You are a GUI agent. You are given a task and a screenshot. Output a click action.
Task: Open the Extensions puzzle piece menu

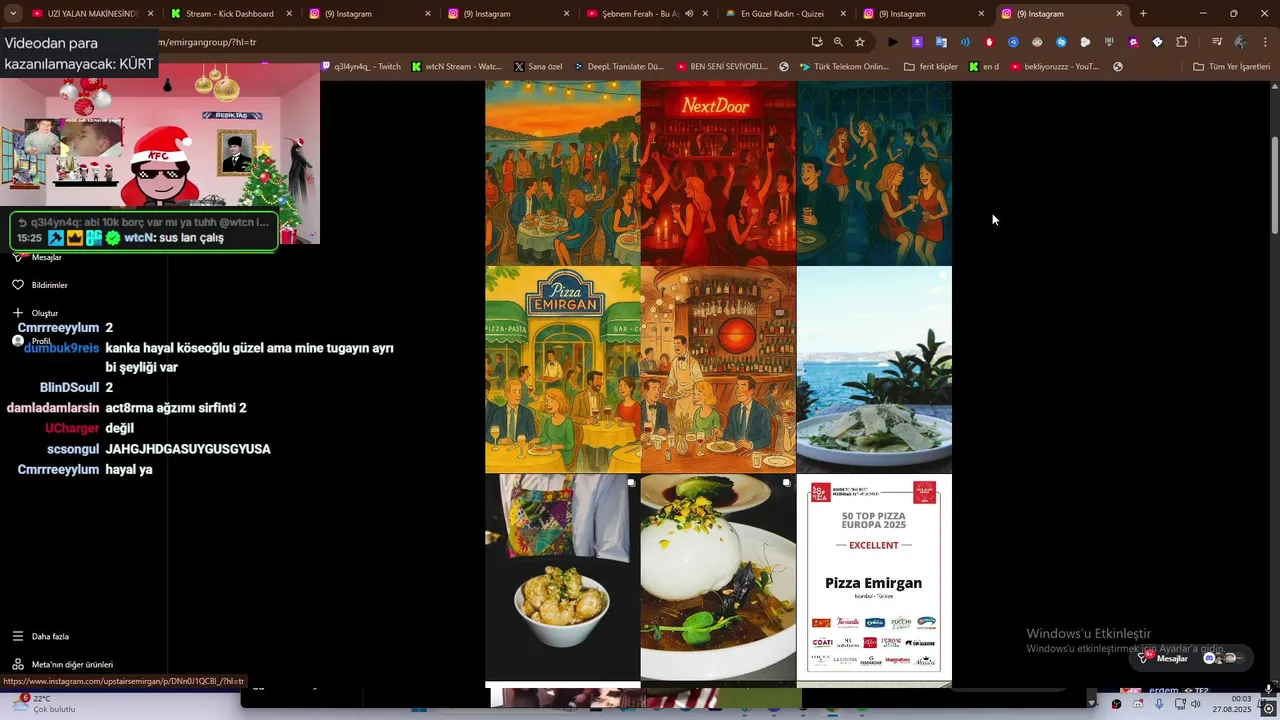tap(1181, 42)
